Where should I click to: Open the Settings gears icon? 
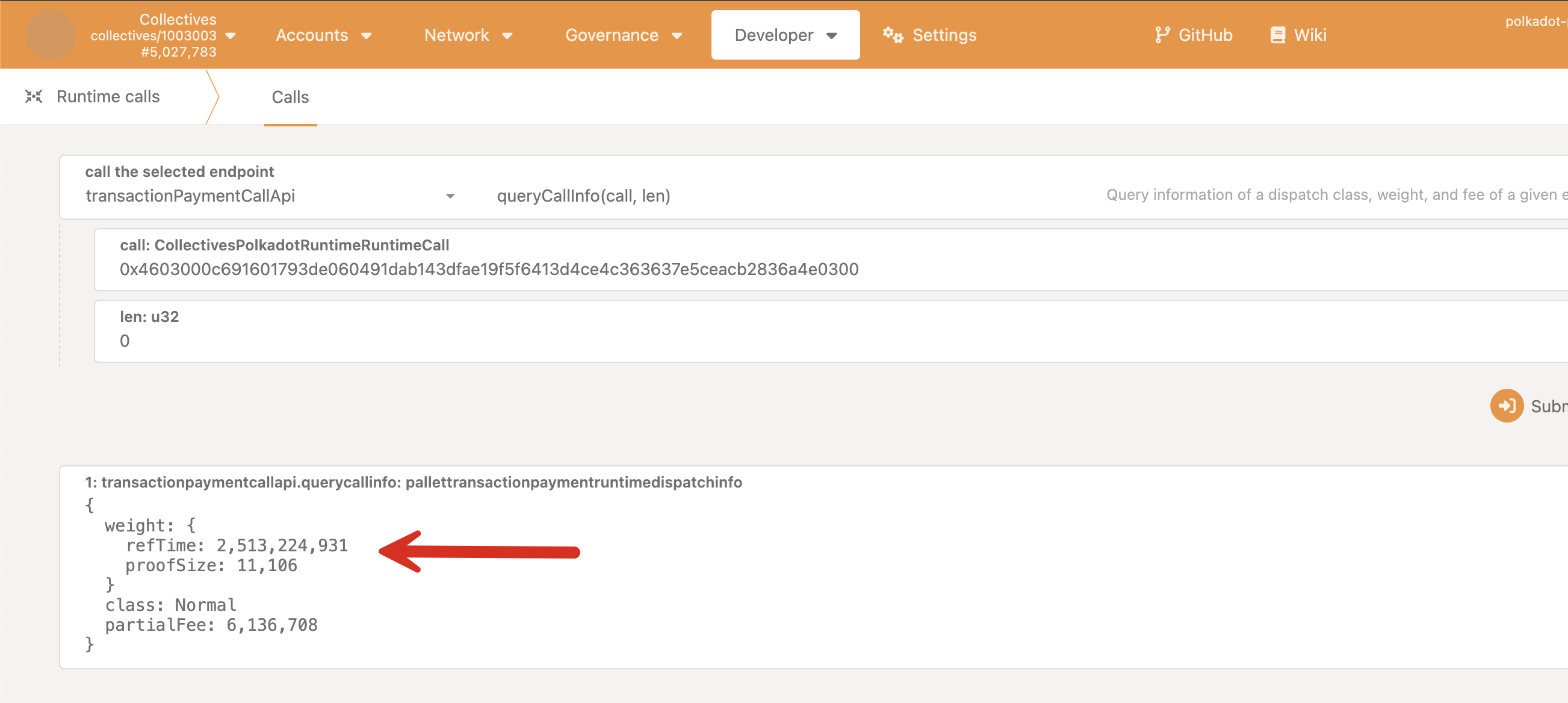[893, 35]
